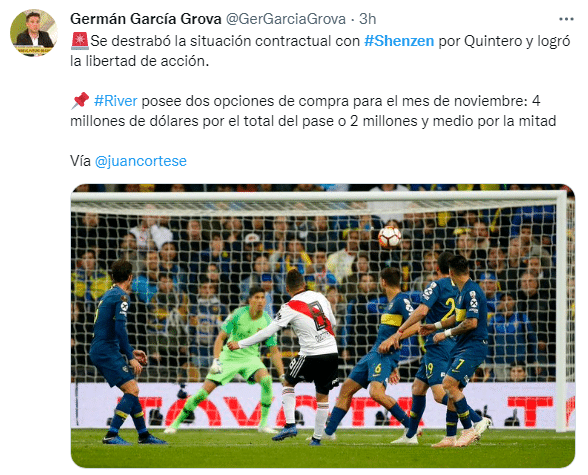The width and height of the screenshot is (588, 475).
Task: Open the attached football match photo
Action: pyautogui.click(x=322, y=325)
